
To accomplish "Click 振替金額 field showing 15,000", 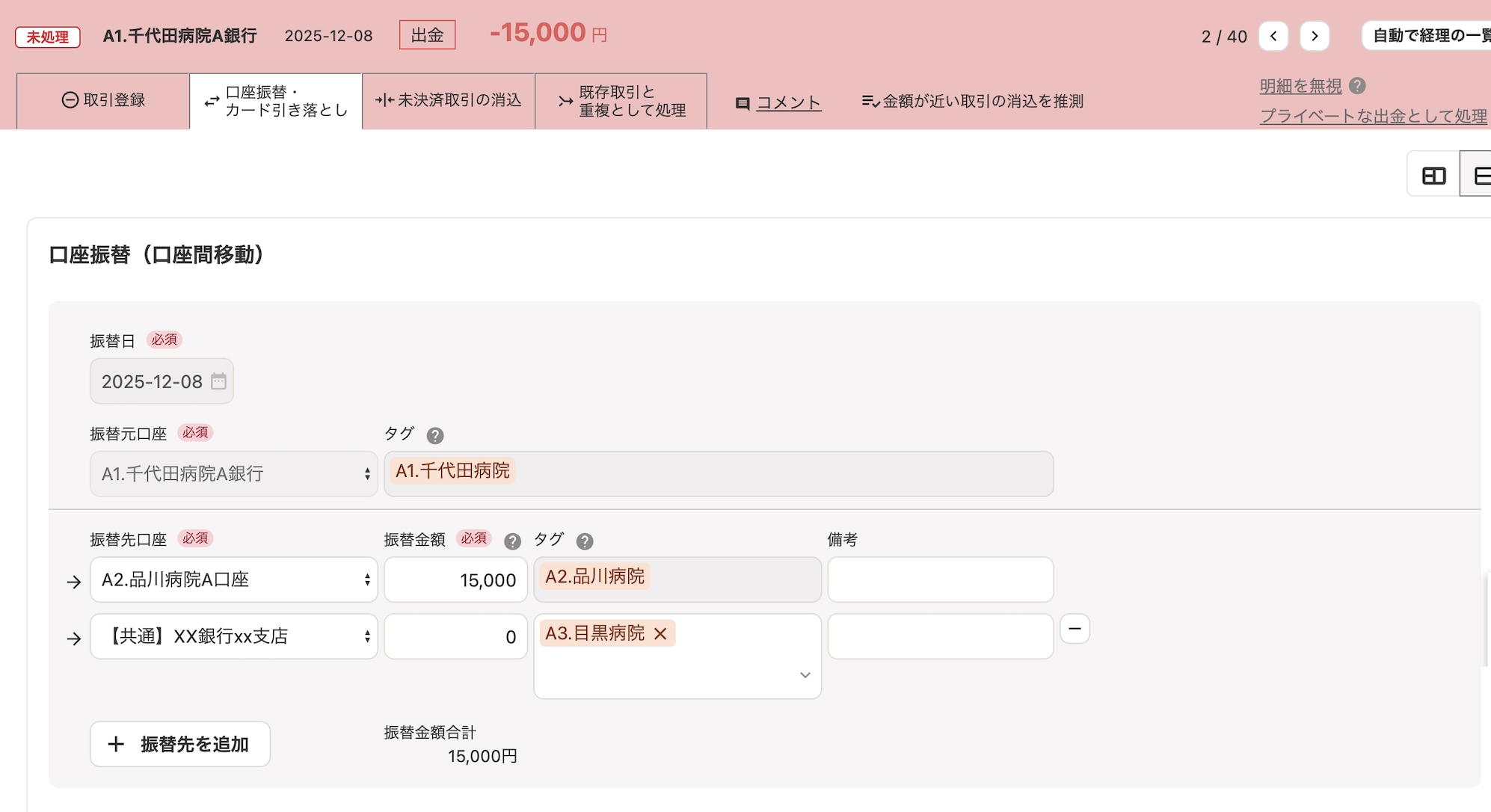I will click(x=455, y=579).
